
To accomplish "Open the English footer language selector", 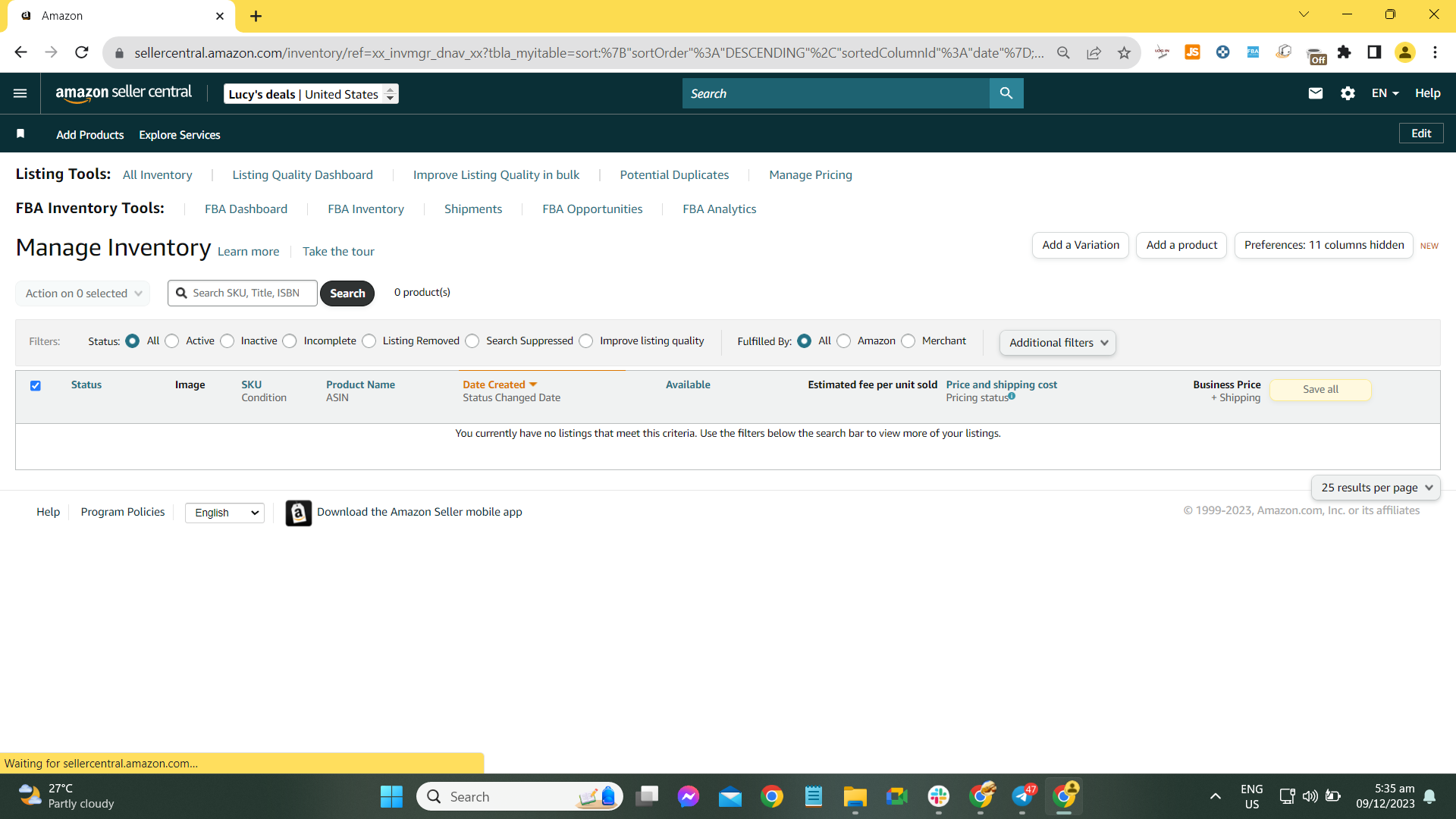I will (x=225, y=513).
